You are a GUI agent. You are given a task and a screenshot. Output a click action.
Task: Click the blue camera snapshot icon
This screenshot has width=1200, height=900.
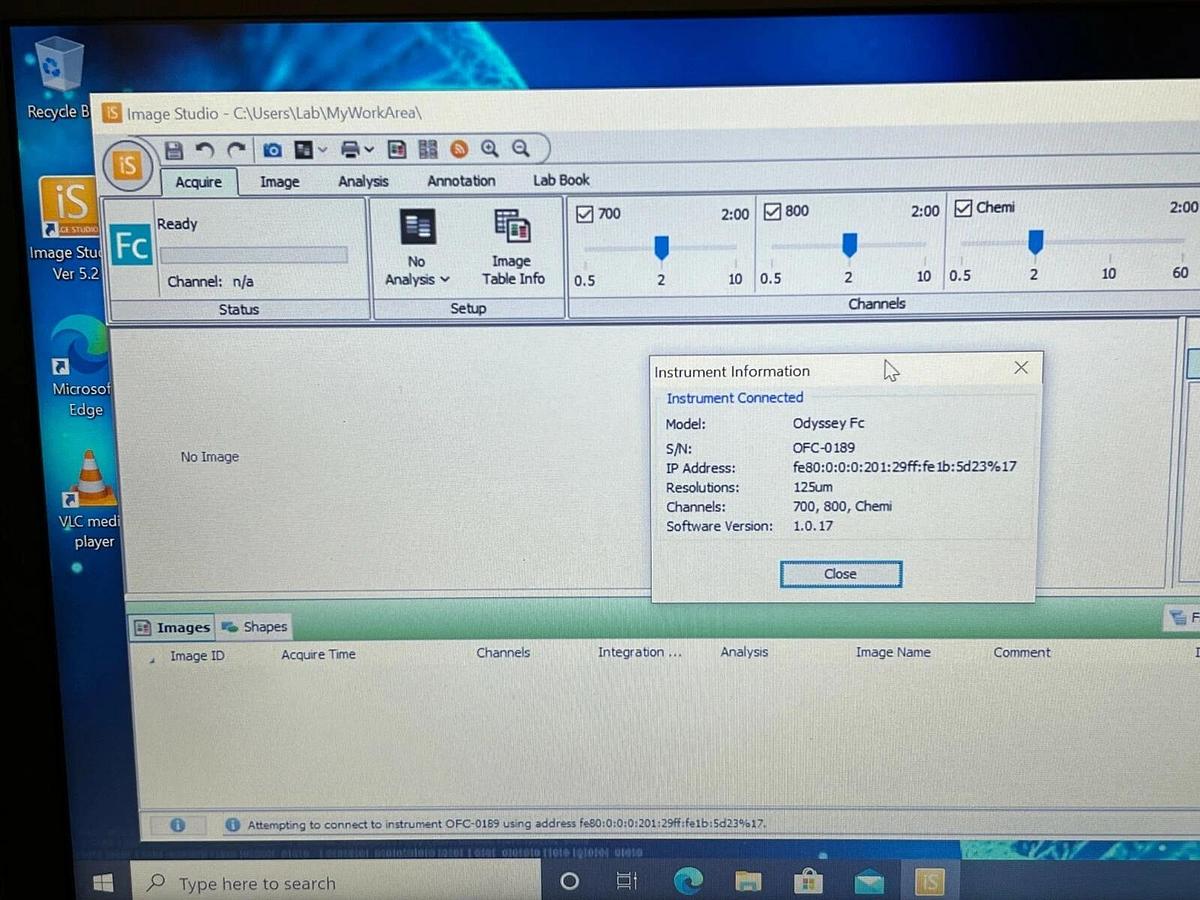(x=272, y=150)
